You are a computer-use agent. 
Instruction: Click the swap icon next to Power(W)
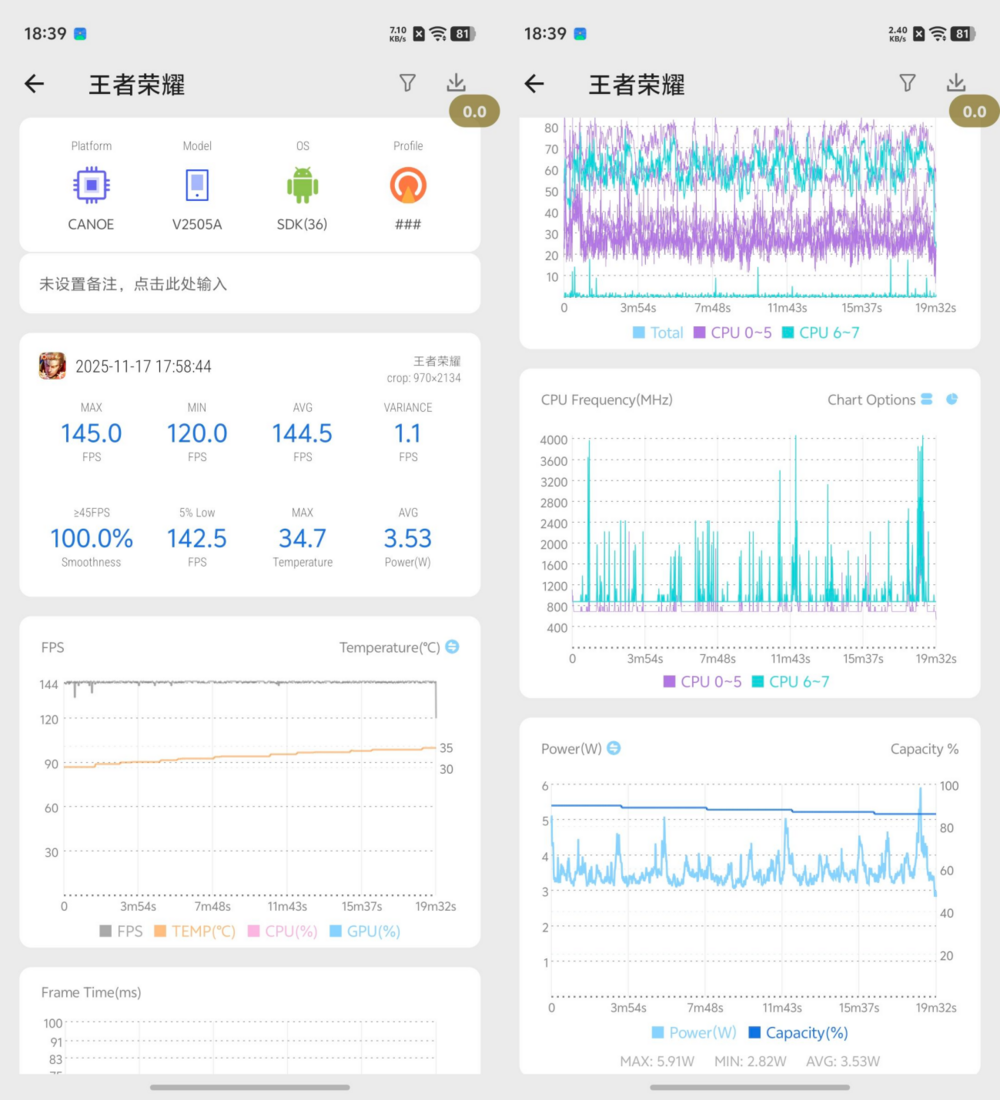(614, 748)
